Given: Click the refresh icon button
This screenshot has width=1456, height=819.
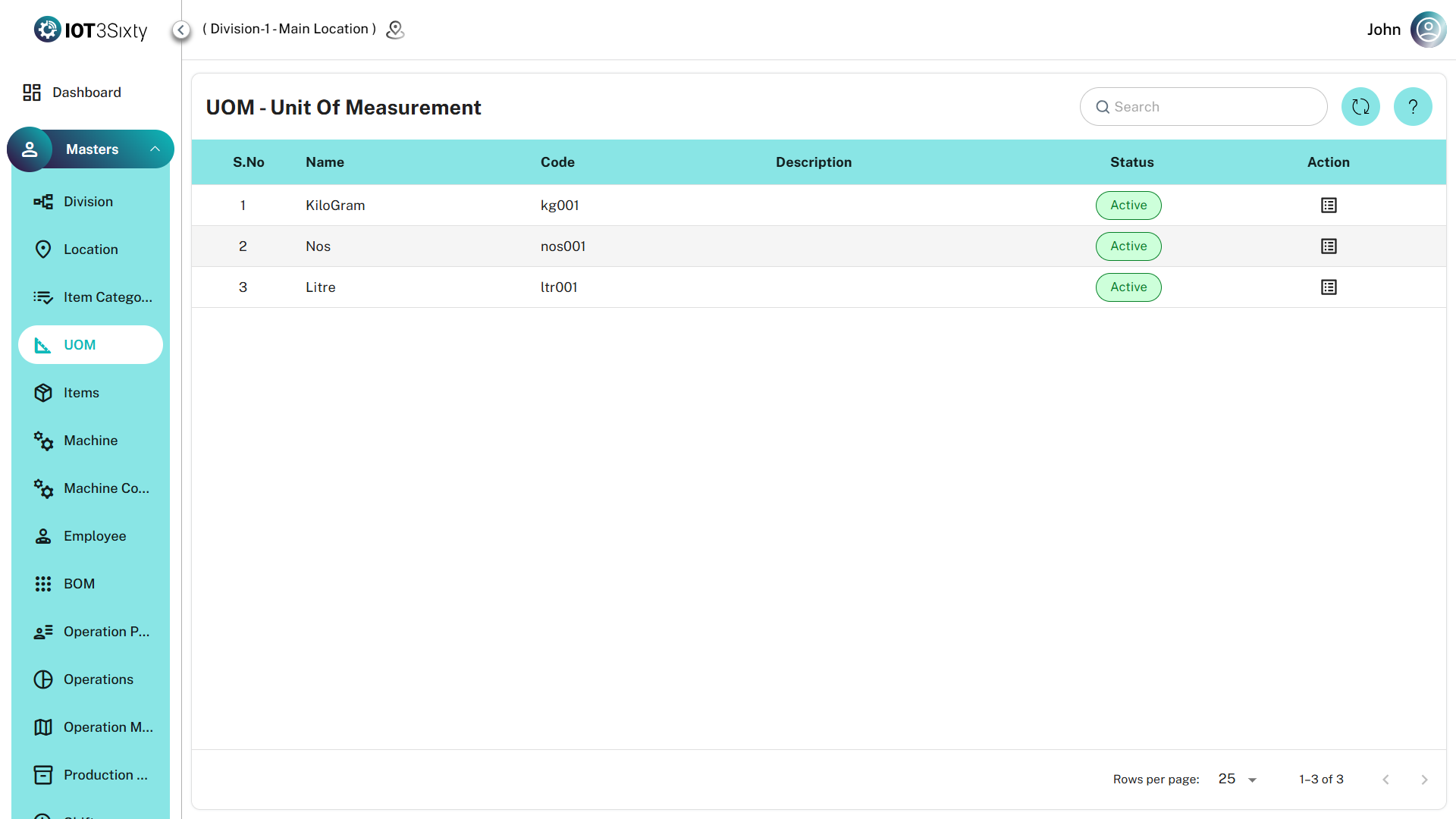Looking at the screenshot, I should click(1360, 107).
